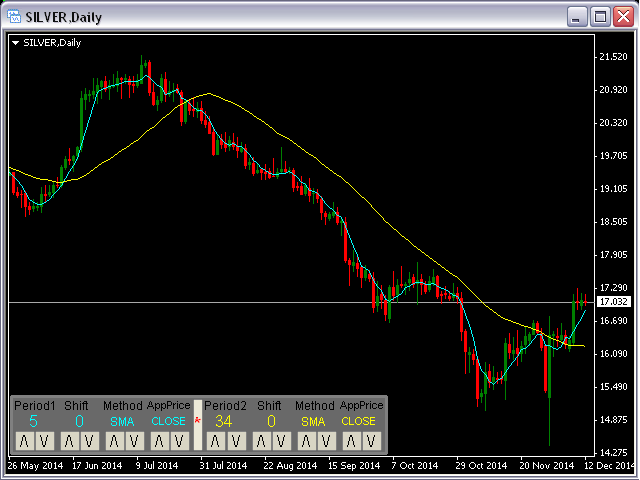Switch first Method with down arrow

pos(132,441)
